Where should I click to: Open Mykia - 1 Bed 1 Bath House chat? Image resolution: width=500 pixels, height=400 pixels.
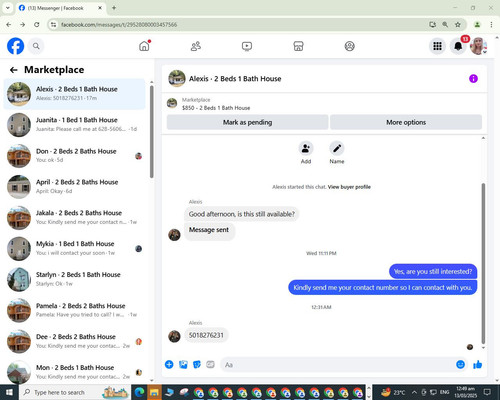coord(74,248)
